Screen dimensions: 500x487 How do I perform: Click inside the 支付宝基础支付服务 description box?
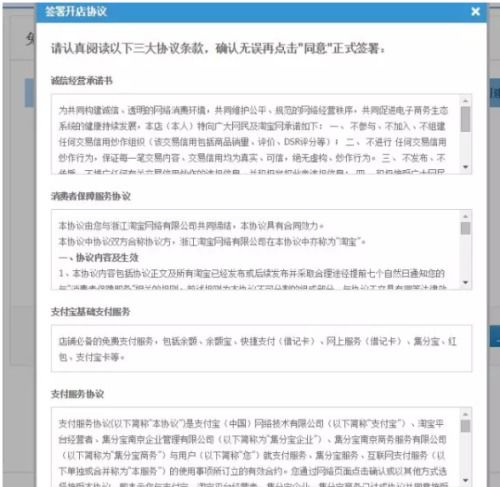pyautogui.click(x=261, y=348)
